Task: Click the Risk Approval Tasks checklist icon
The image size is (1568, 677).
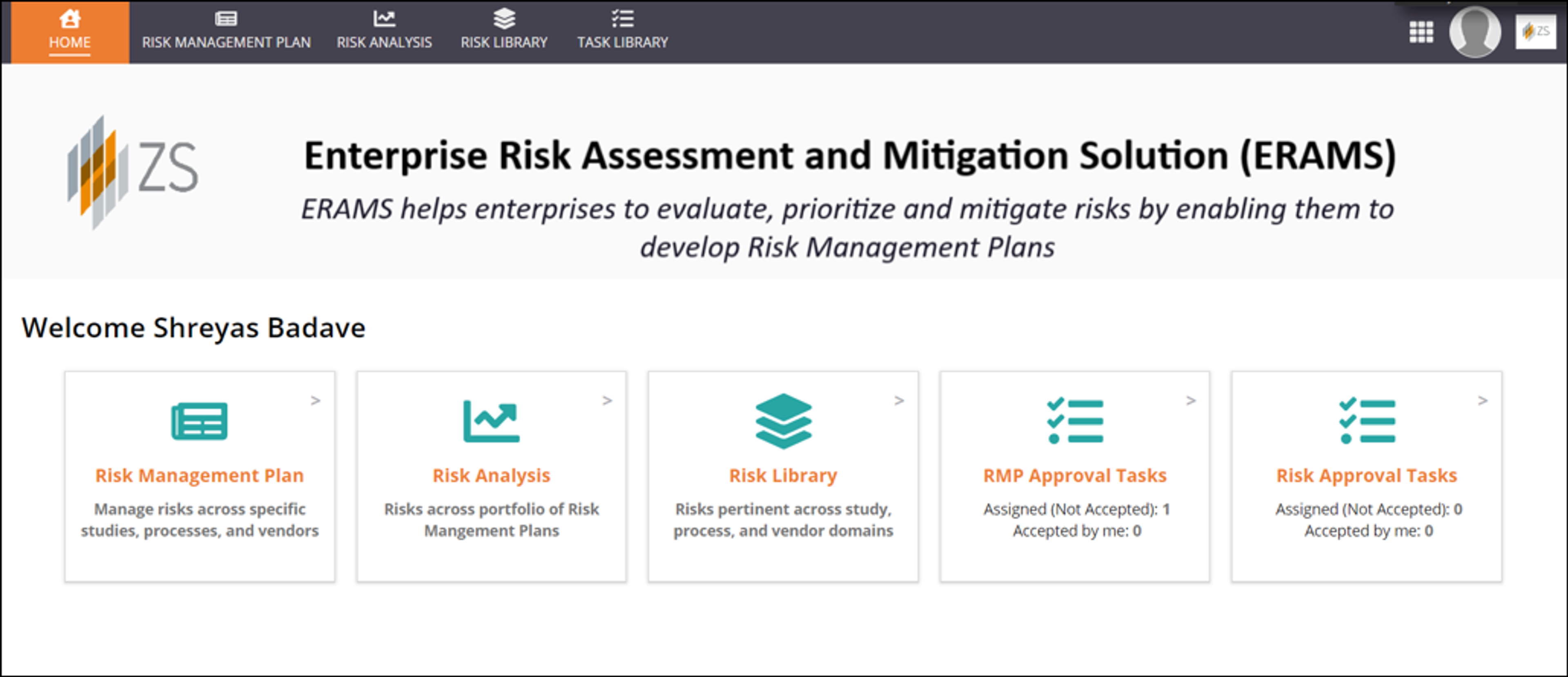Action: tap(1367, 421)
